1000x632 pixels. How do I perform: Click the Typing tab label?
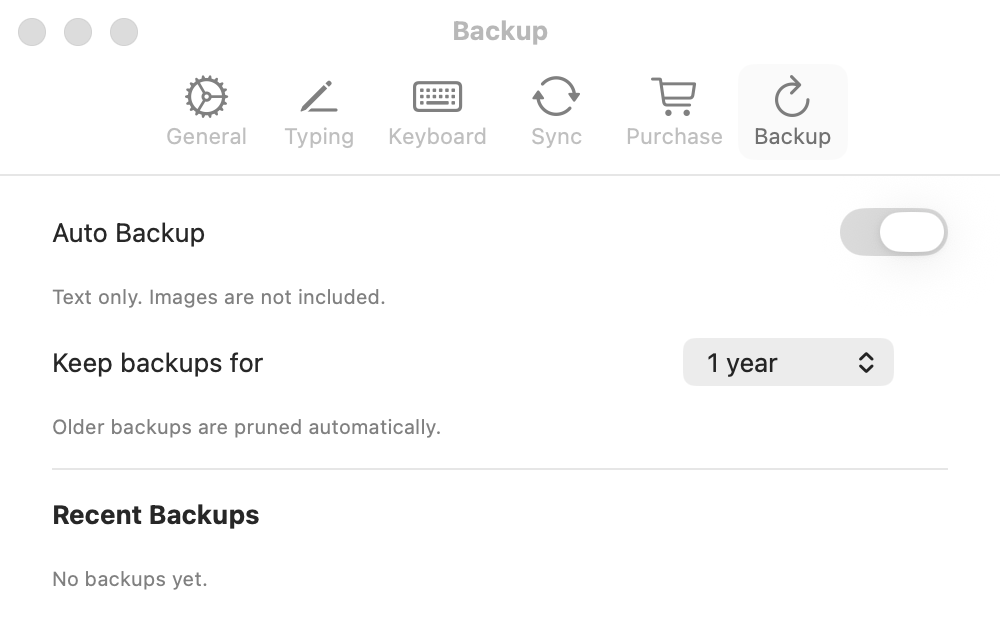click(x=319, y=136)
